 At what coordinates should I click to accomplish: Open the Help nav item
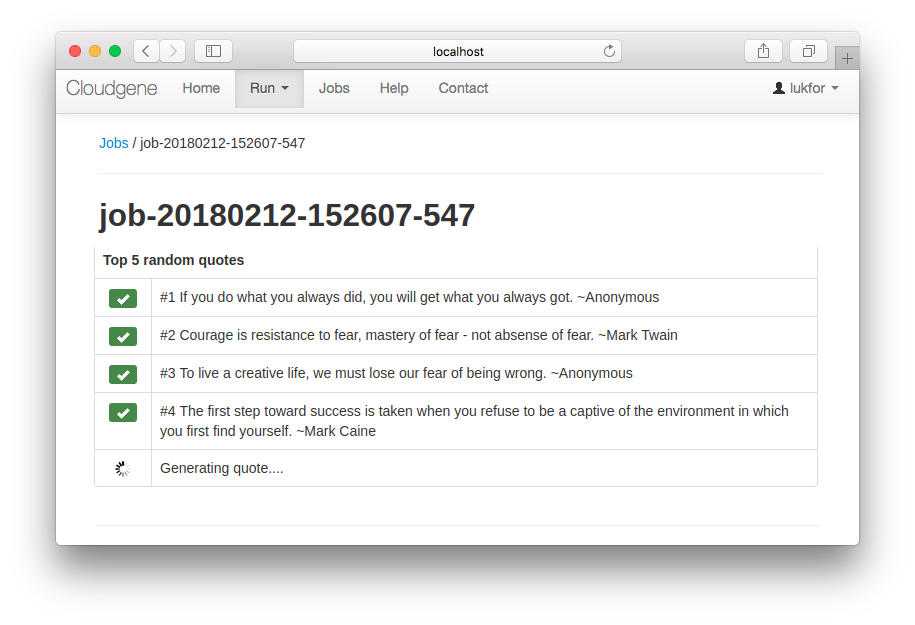[394, 88]
